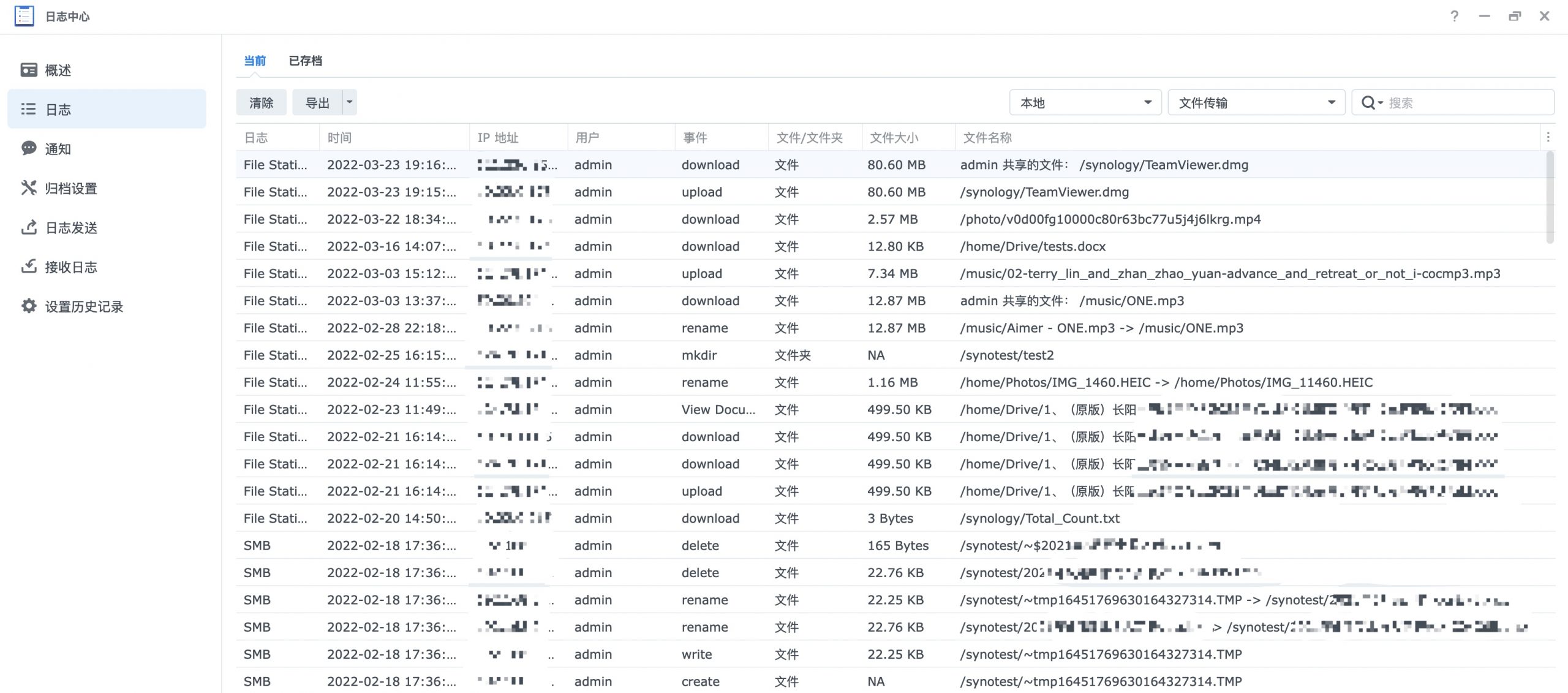Open 通知 in the sidebar
Screen dimensions: 1568x693
pyautogui.click(x=107, y=149)
